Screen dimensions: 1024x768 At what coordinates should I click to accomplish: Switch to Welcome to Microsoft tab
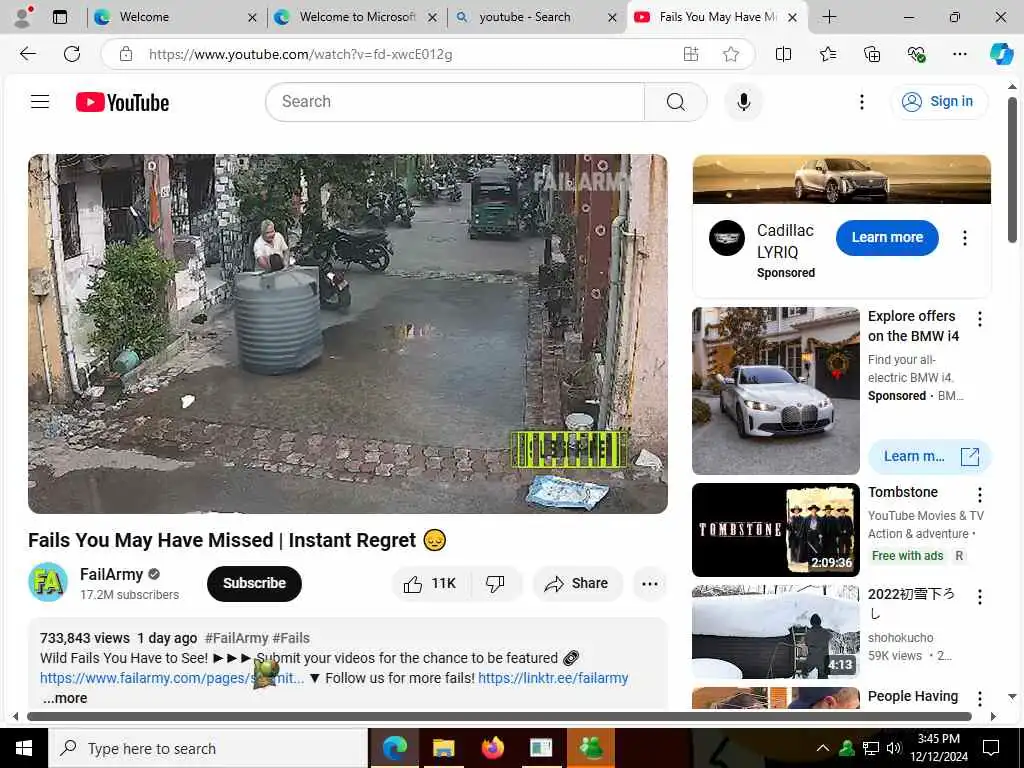[x=357, y=17]
